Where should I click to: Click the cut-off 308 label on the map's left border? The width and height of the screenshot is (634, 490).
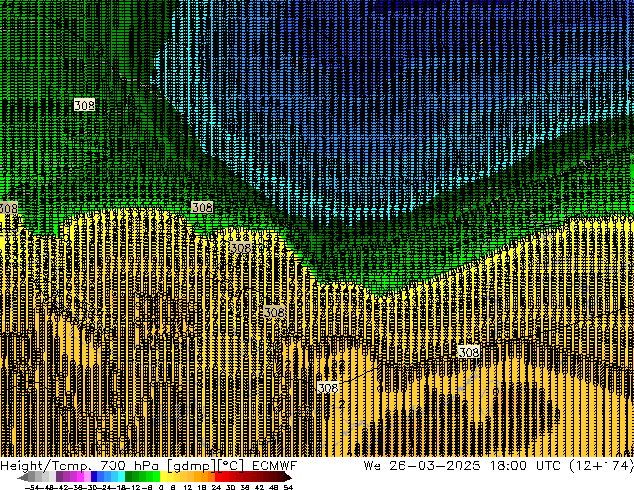point(8,208)
